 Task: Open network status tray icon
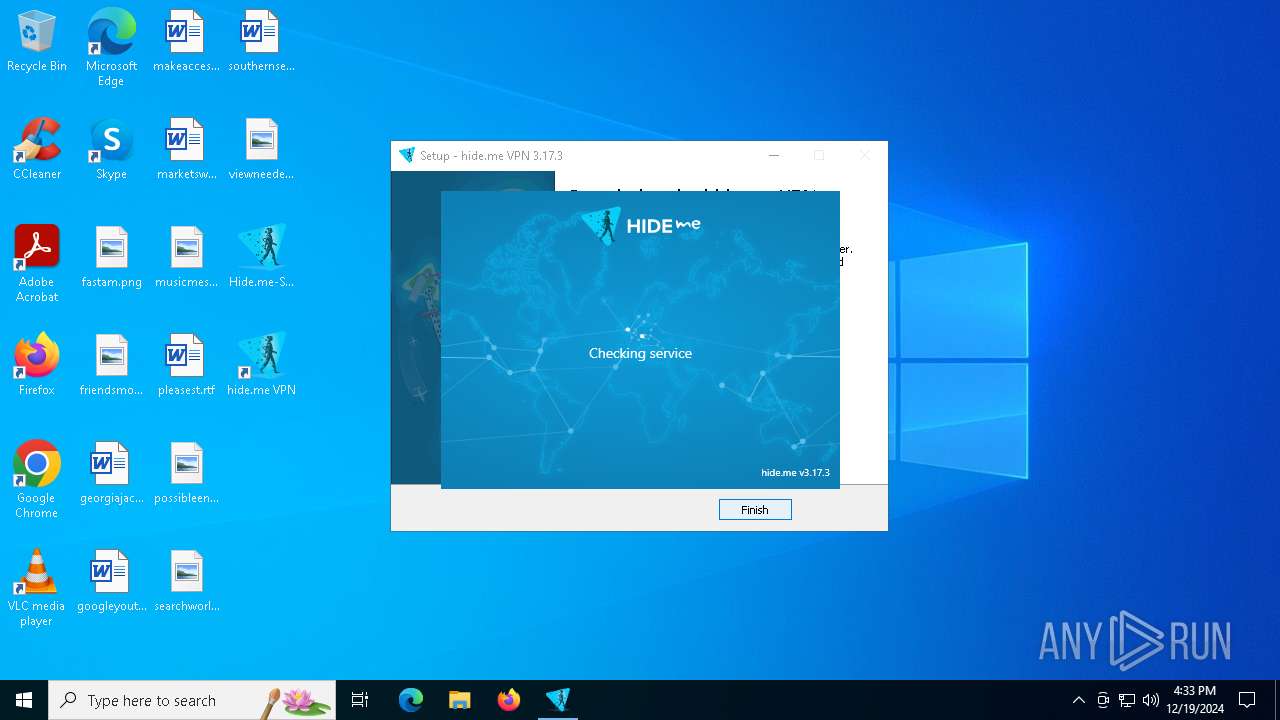click(1127, 700)
